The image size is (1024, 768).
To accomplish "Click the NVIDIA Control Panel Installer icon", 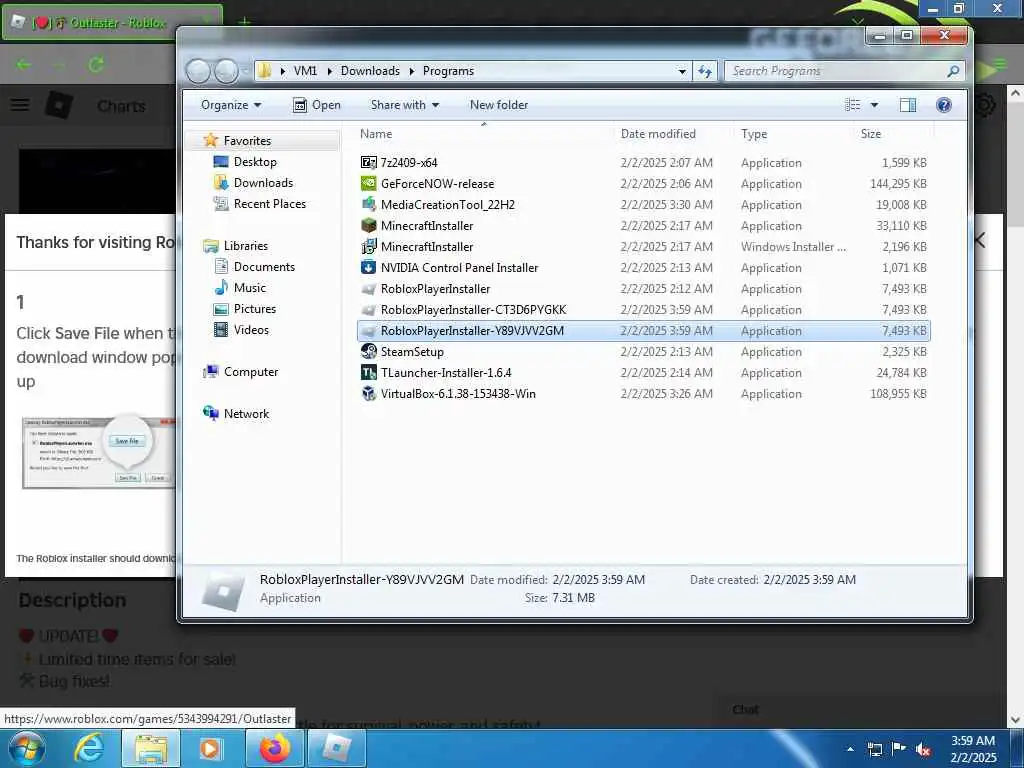I will (368, 267).
